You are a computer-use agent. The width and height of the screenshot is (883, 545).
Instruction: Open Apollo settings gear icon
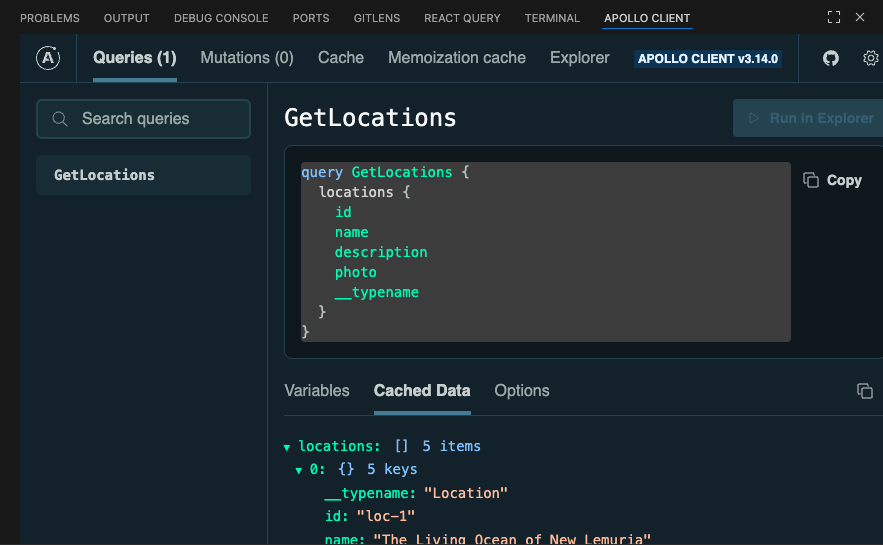[x=870, y=58]
